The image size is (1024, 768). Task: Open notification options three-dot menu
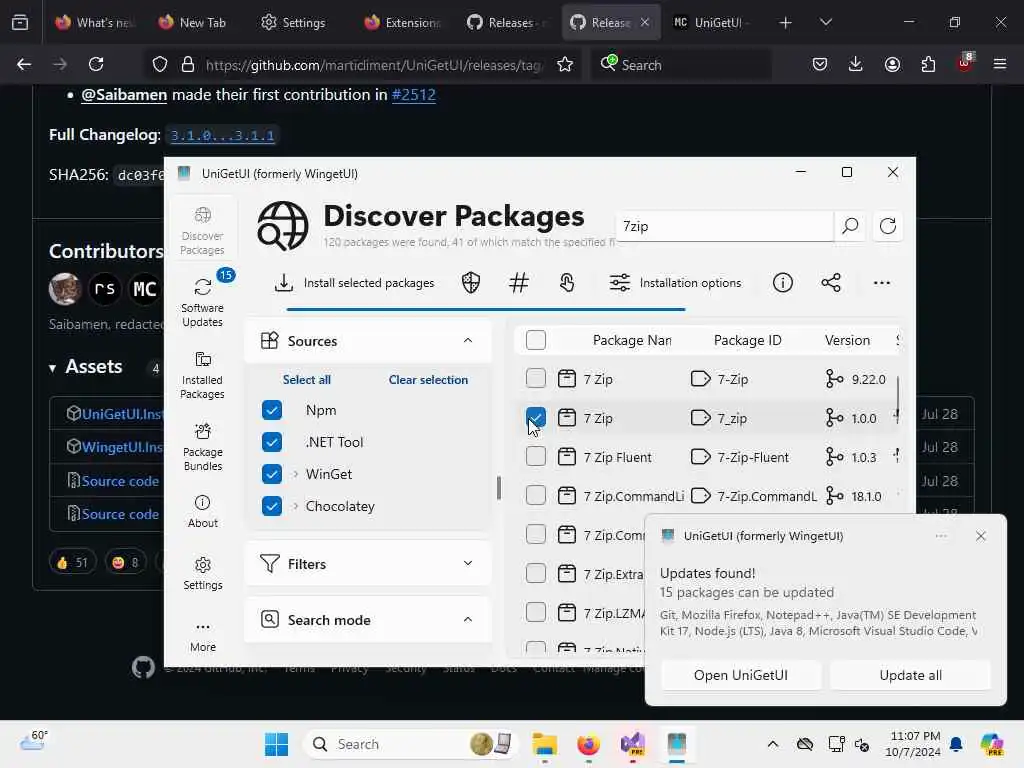(941, 536)
